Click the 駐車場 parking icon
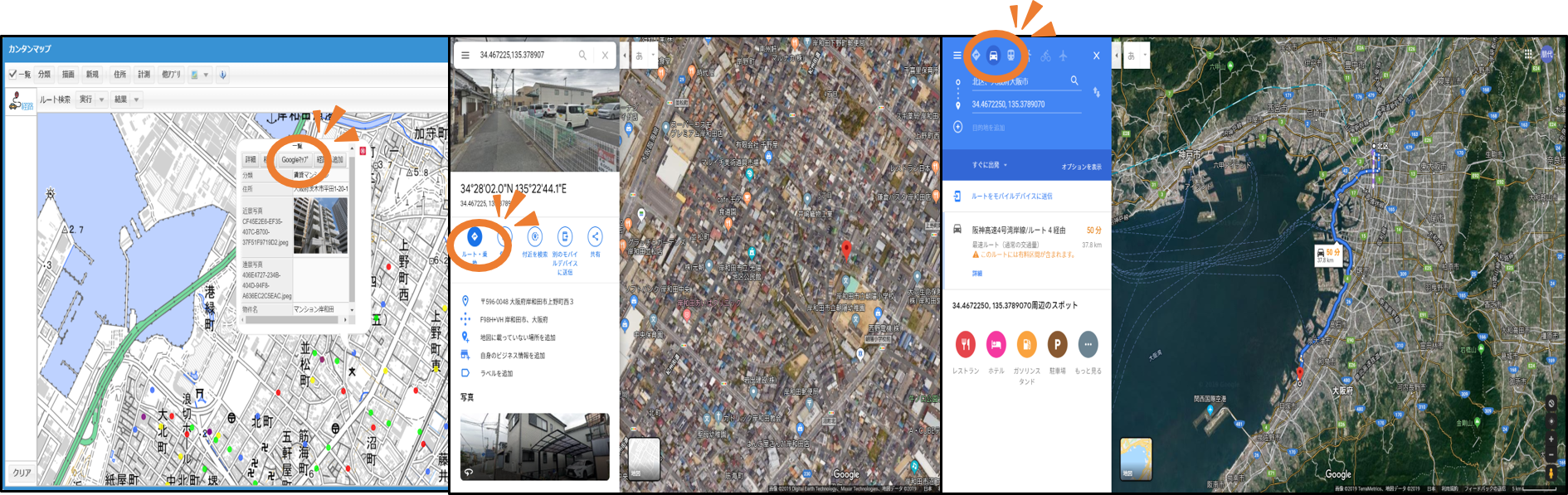Screen dimensions: 1568x495 [x=1057, y=344]
